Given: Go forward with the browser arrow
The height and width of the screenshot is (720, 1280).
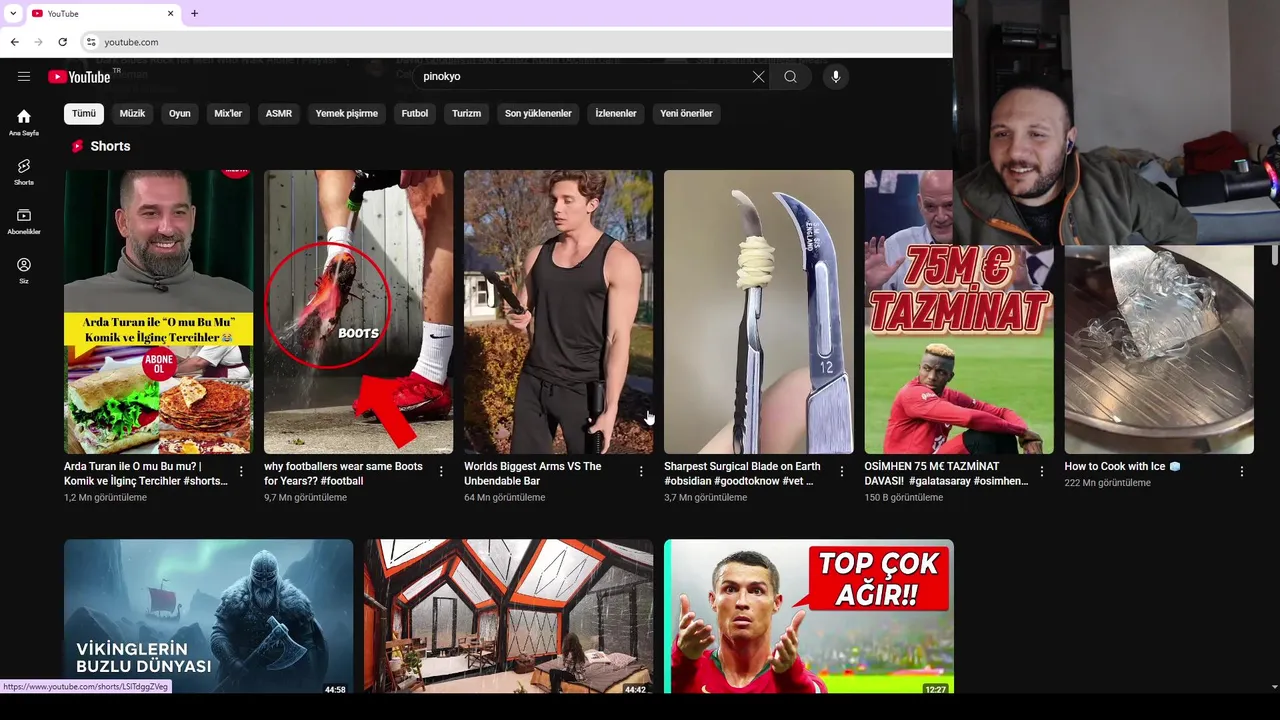Looking at the screenshot, I should click(x=38, y=42).
